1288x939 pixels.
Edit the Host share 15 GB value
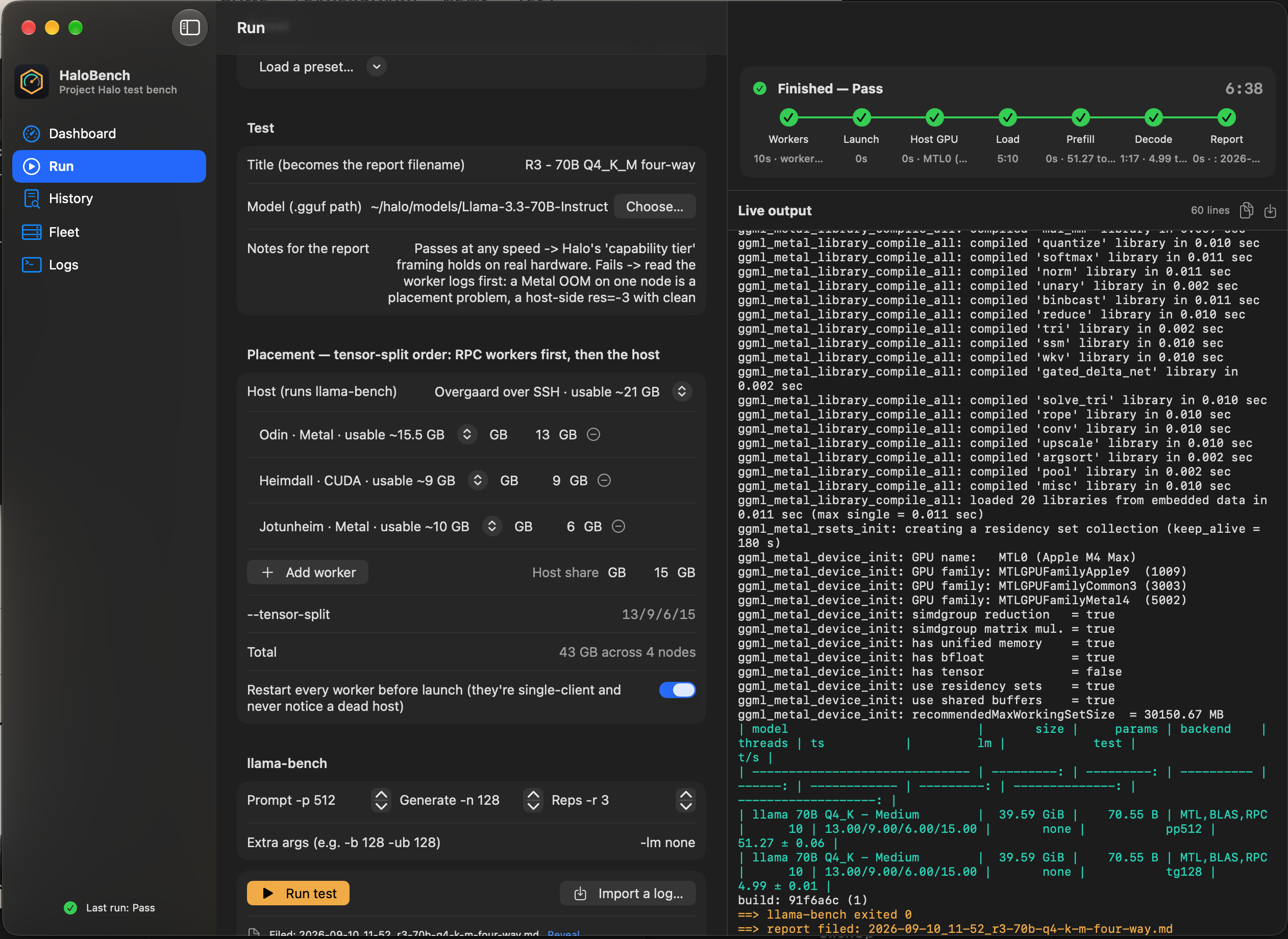coord(661,573)
